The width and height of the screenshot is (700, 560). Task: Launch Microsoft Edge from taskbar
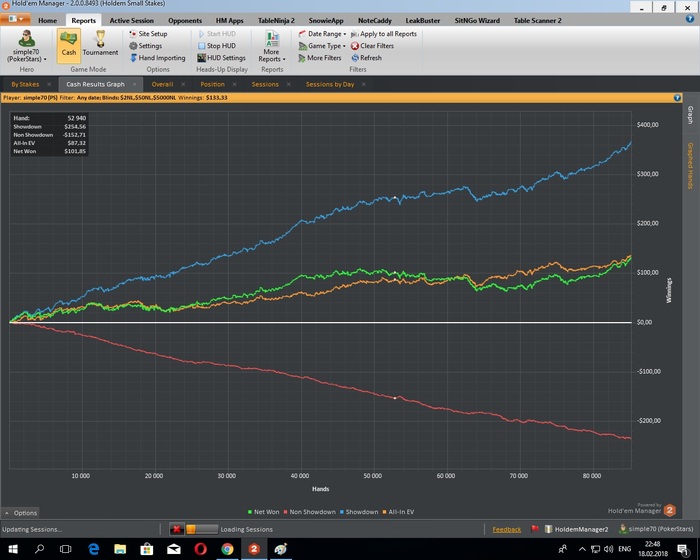tap(93, 549)
